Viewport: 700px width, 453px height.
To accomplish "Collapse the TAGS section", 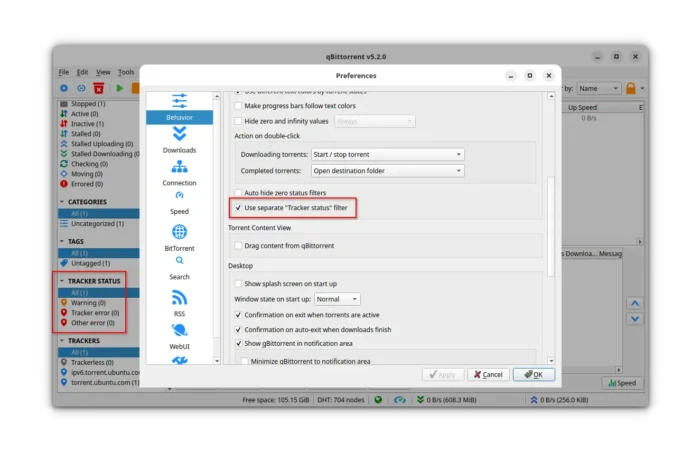I will point(62,241).
